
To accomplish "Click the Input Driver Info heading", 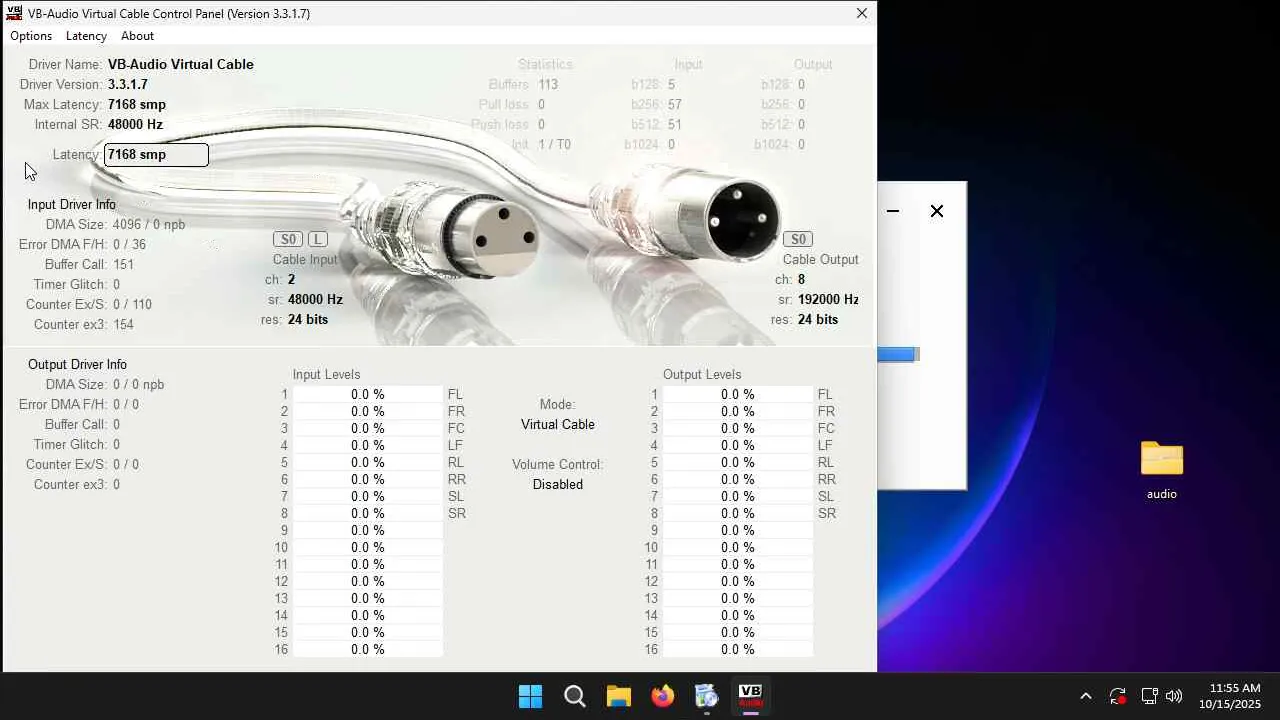I will click(72, 204).
